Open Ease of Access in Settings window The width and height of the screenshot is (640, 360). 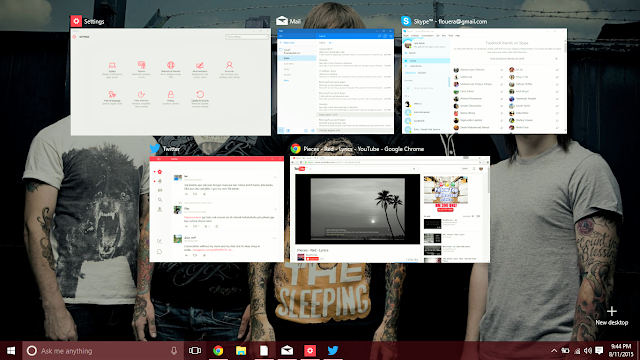pyautogui.click(x=141, y=99)
